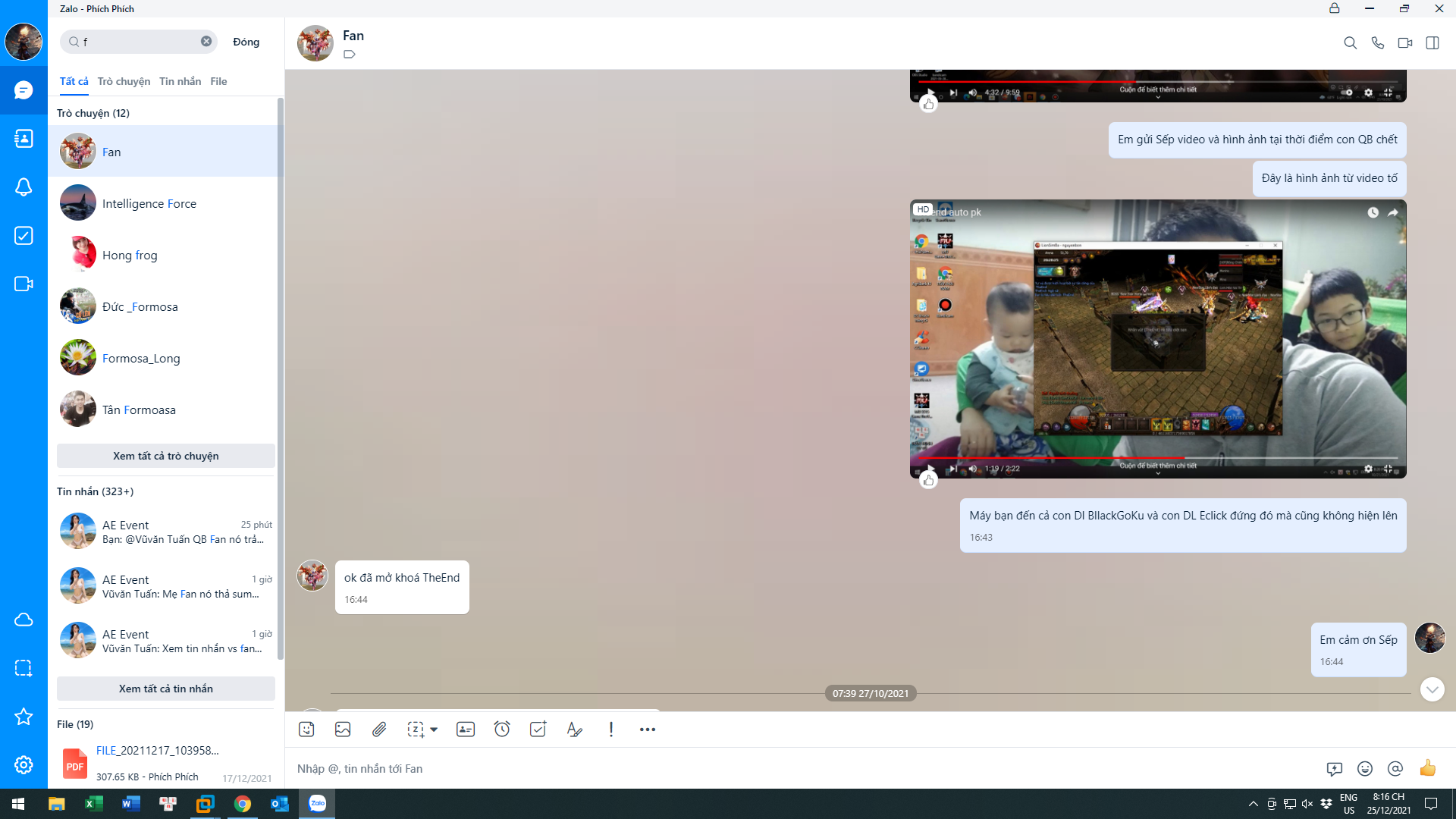Attach a file with the paperclip icon
1456x819 pixels.
379,730
